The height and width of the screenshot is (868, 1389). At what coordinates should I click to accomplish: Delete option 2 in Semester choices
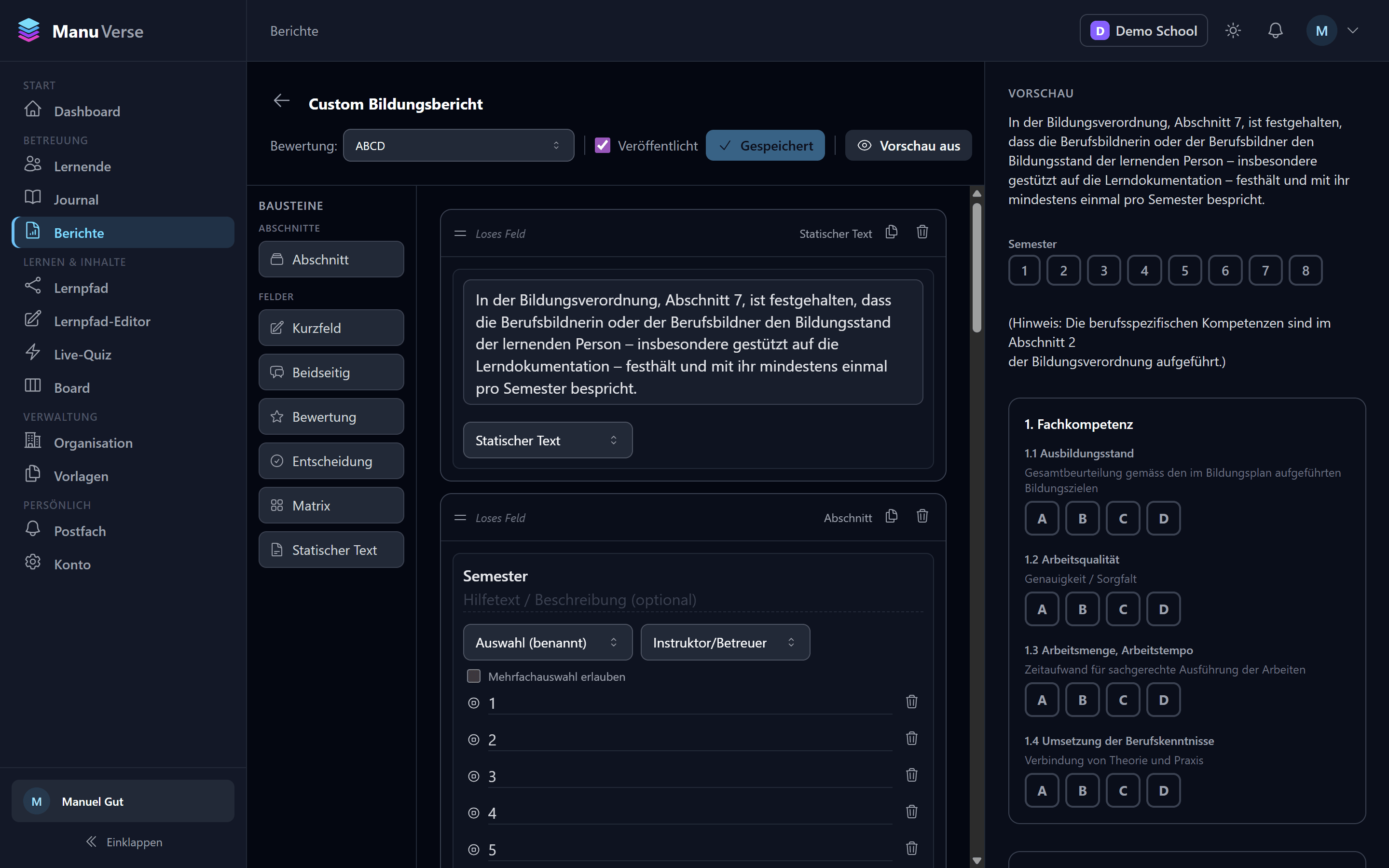tap(911, 738)
